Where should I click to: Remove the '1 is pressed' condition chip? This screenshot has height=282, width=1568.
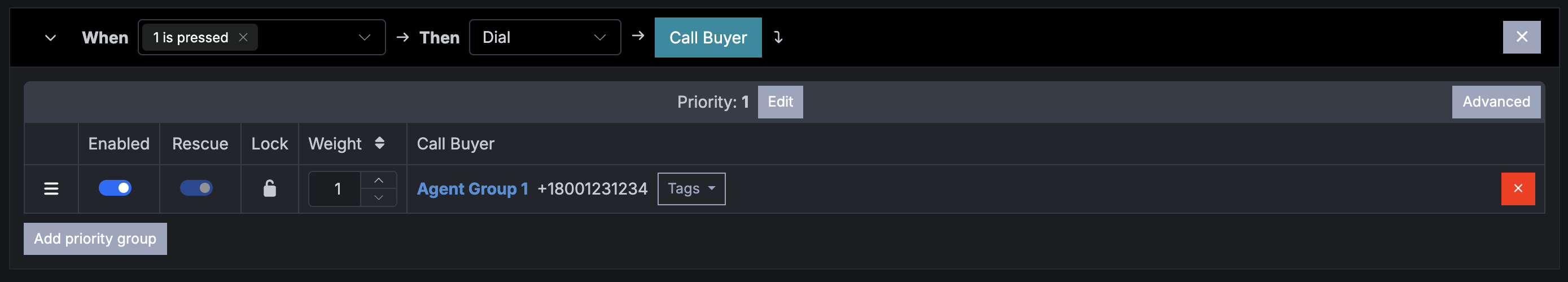(243, 37)
